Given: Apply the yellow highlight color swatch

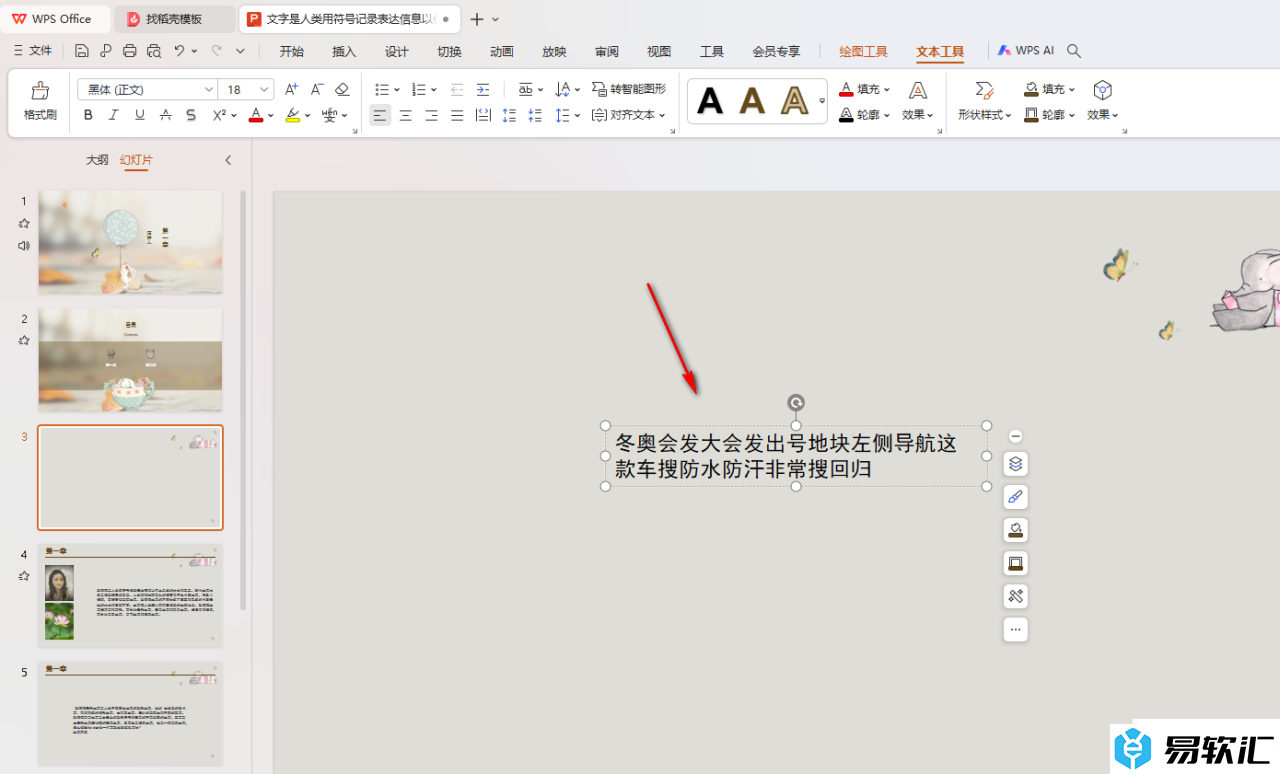Looking at the screenshot, I should tap(292, 116).
